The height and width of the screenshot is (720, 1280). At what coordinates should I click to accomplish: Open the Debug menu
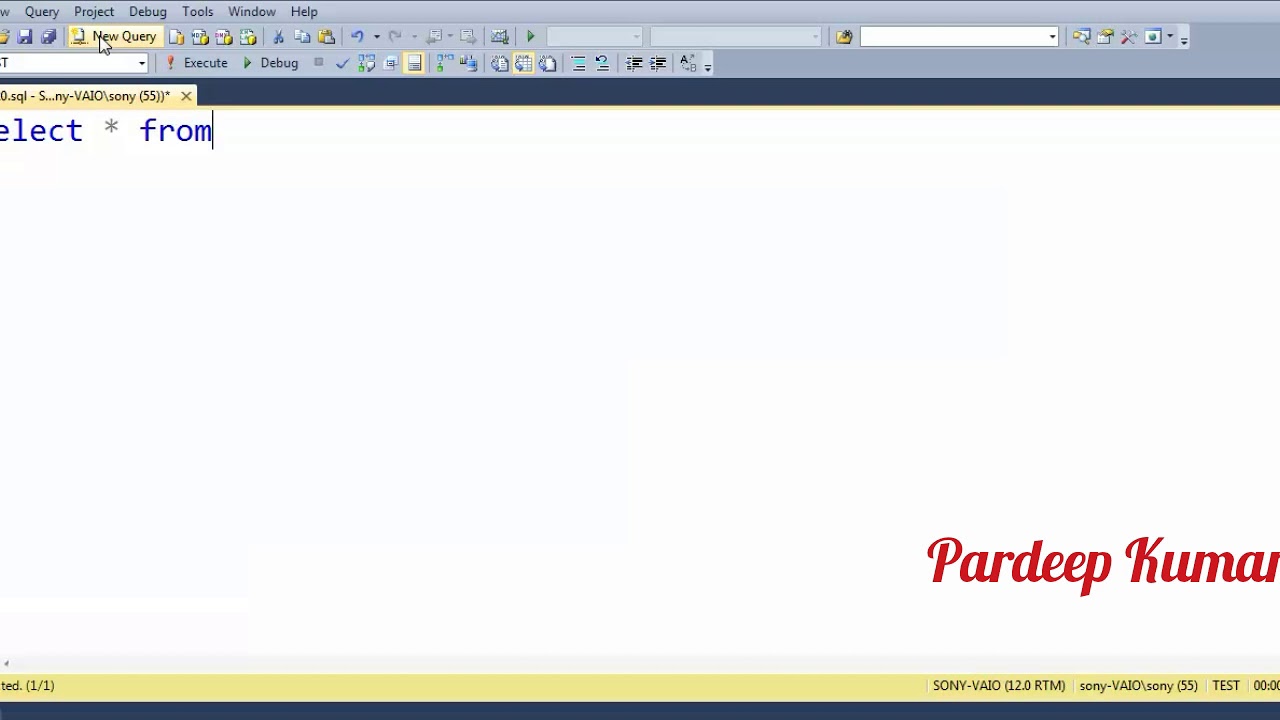[148, 12]
